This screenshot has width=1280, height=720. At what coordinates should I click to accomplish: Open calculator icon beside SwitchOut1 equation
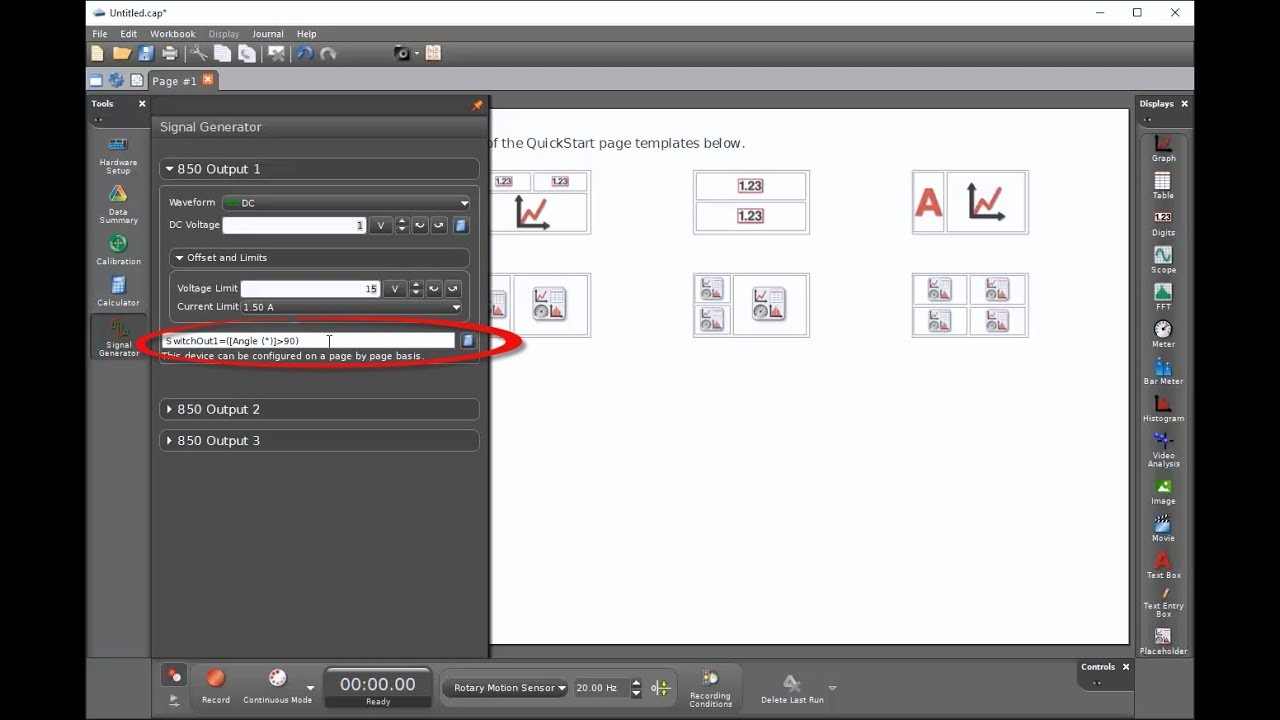[467, 341]
